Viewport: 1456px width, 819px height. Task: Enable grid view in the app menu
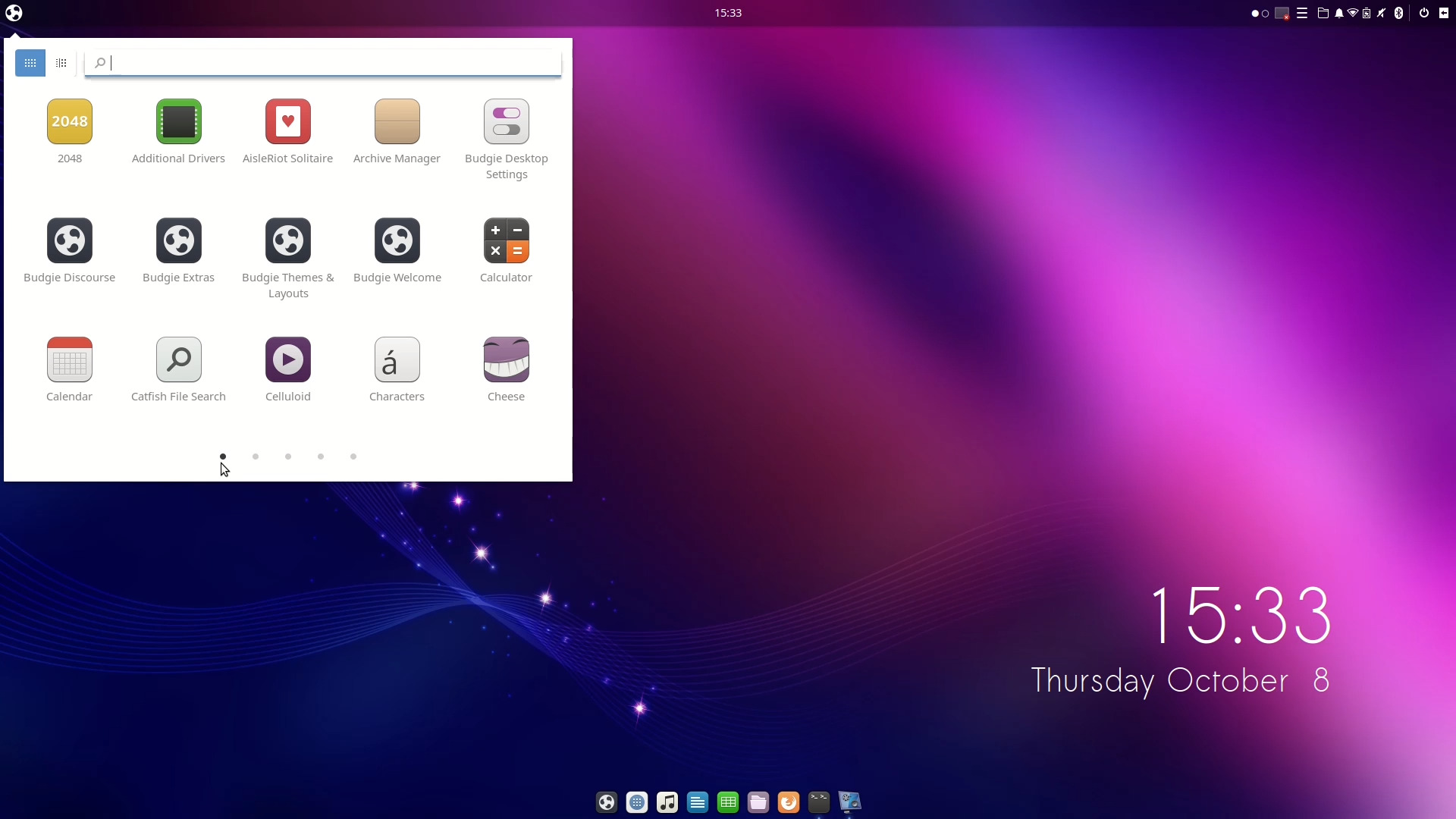pyautogui.click(x=30, y=63)
